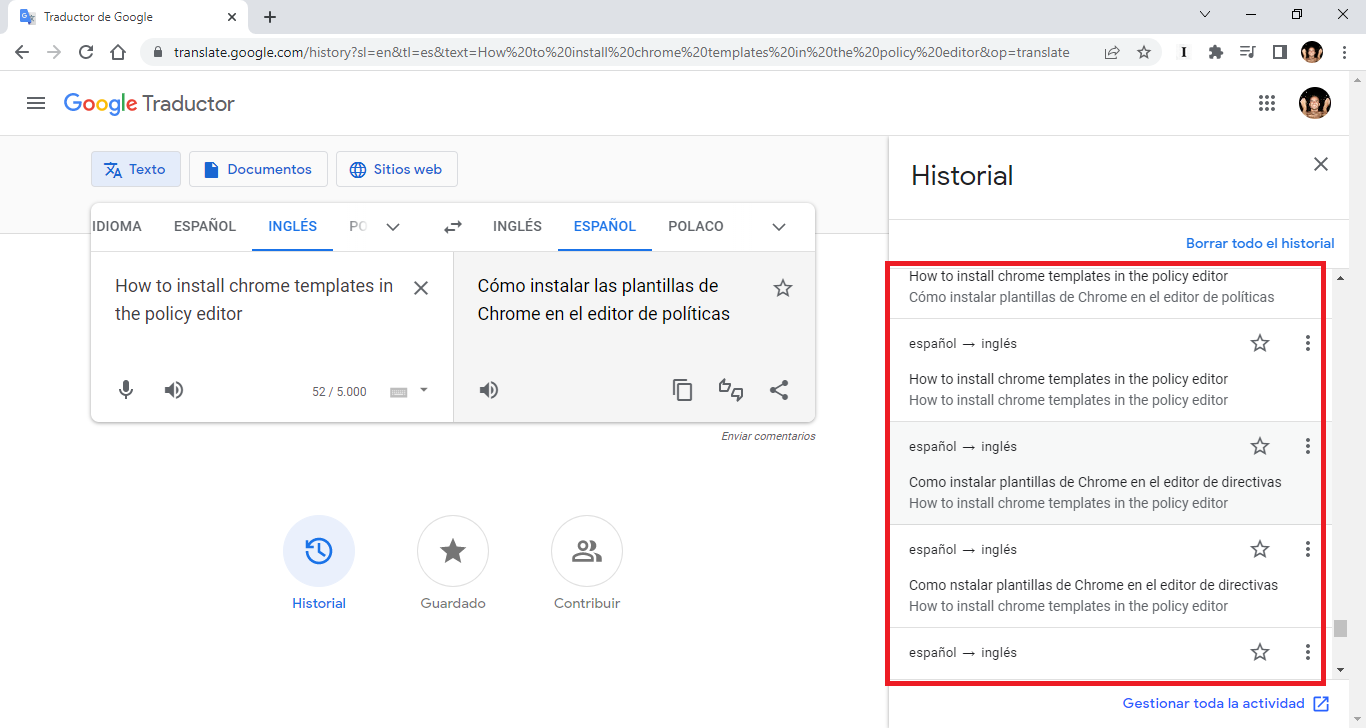Screen dimensions: 1366x728
Task: Select the Texto translation mode
Action: click(x=136, y=169)
